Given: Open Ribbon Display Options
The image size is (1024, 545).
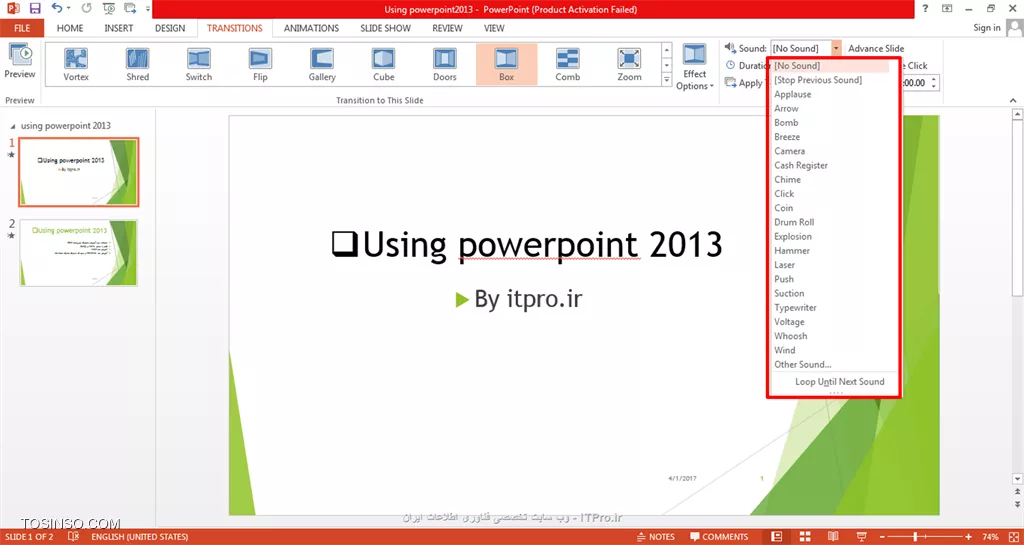Looking at the screenshot, I should 947,8.
